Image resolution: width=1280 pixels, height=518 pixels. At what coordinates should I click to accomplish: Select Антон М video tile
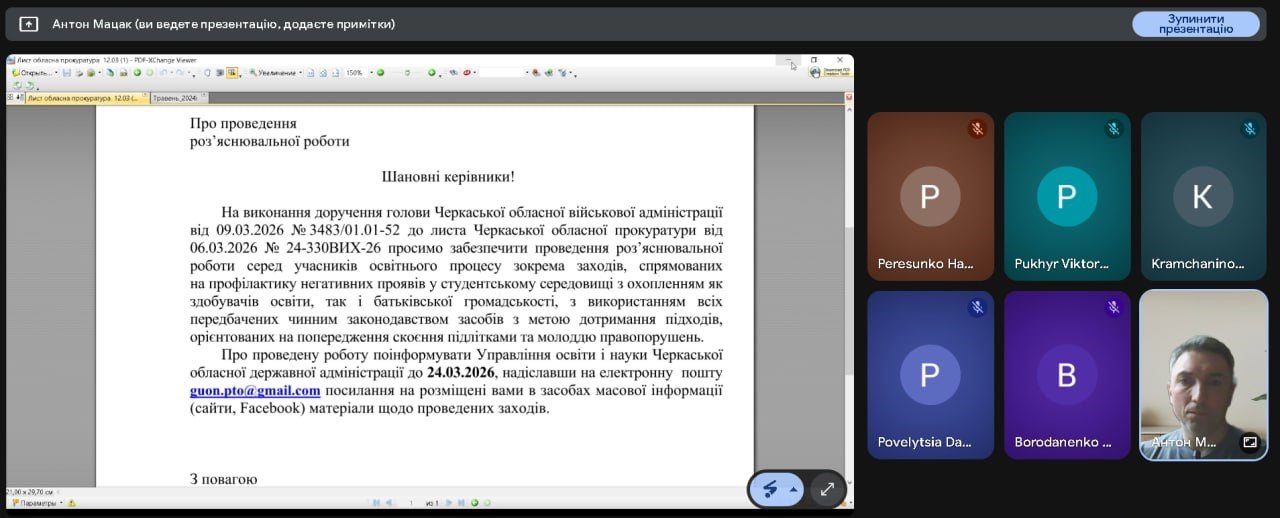point(1204,375)
